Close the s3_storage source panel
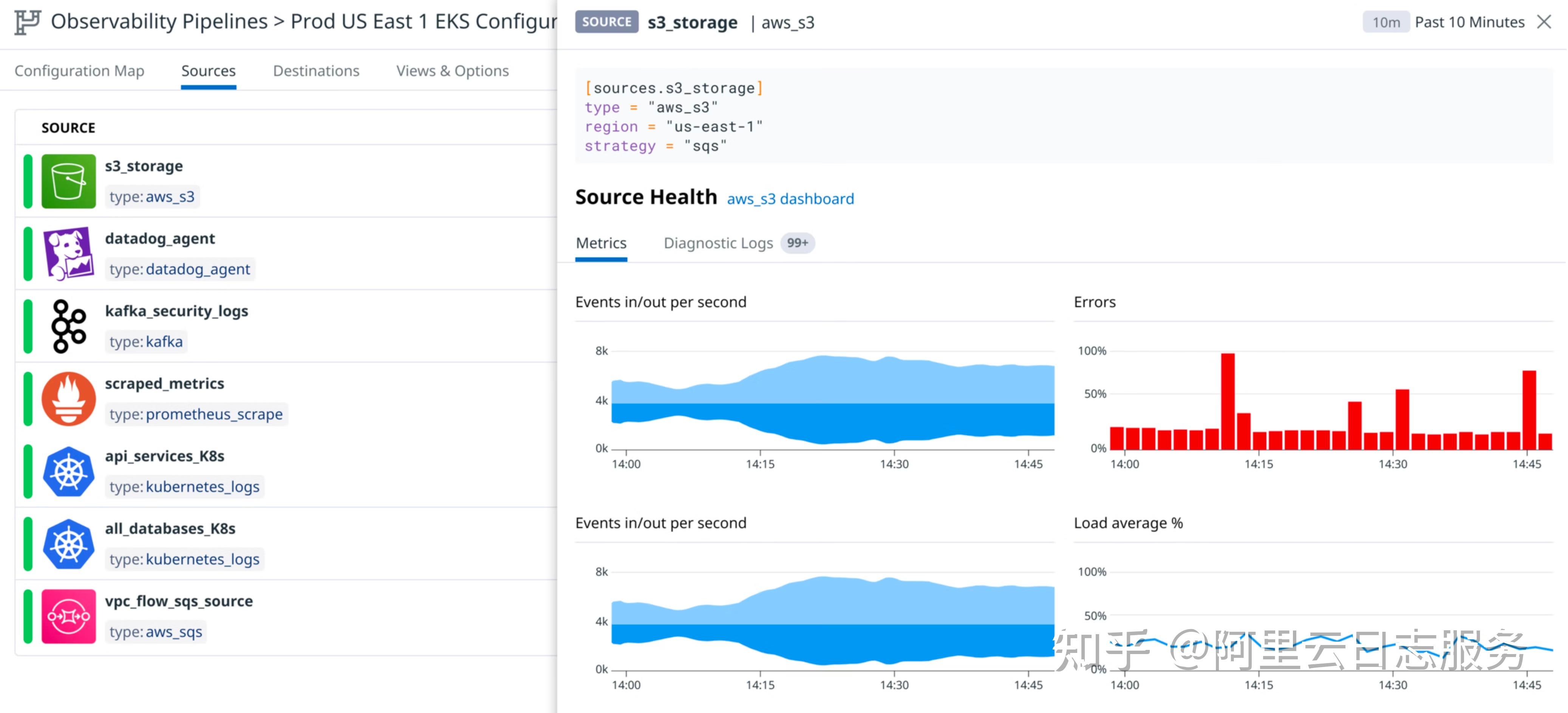The image size is (1568, 713). click(x=1545, y=22)
